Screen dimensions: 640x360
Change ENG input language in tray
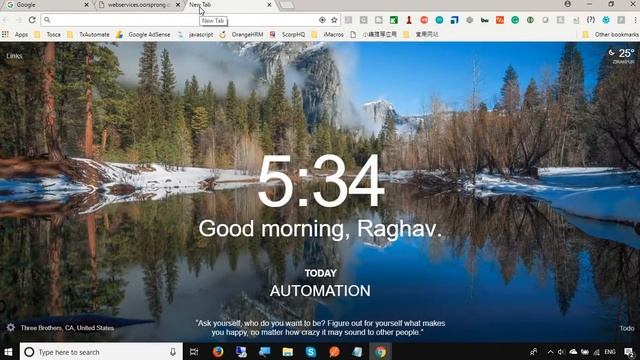pos(610,352)
